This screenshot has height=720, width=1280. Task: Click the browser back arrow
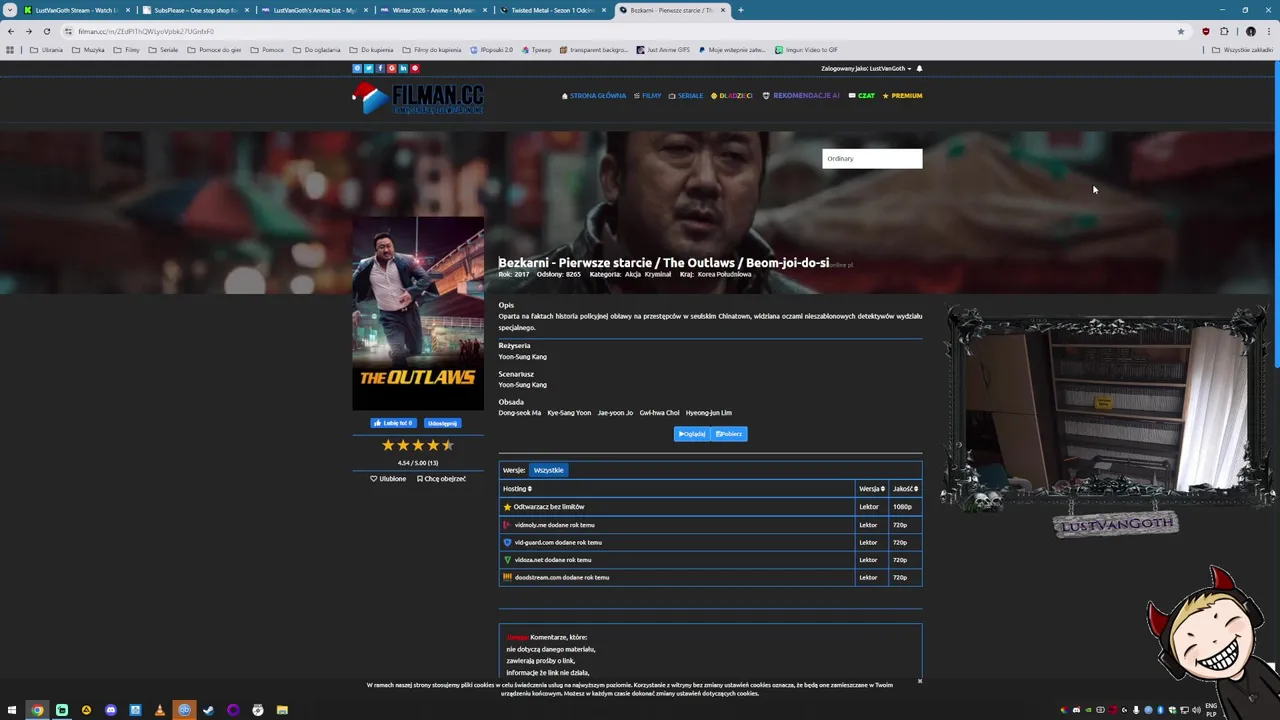(11, 31)
